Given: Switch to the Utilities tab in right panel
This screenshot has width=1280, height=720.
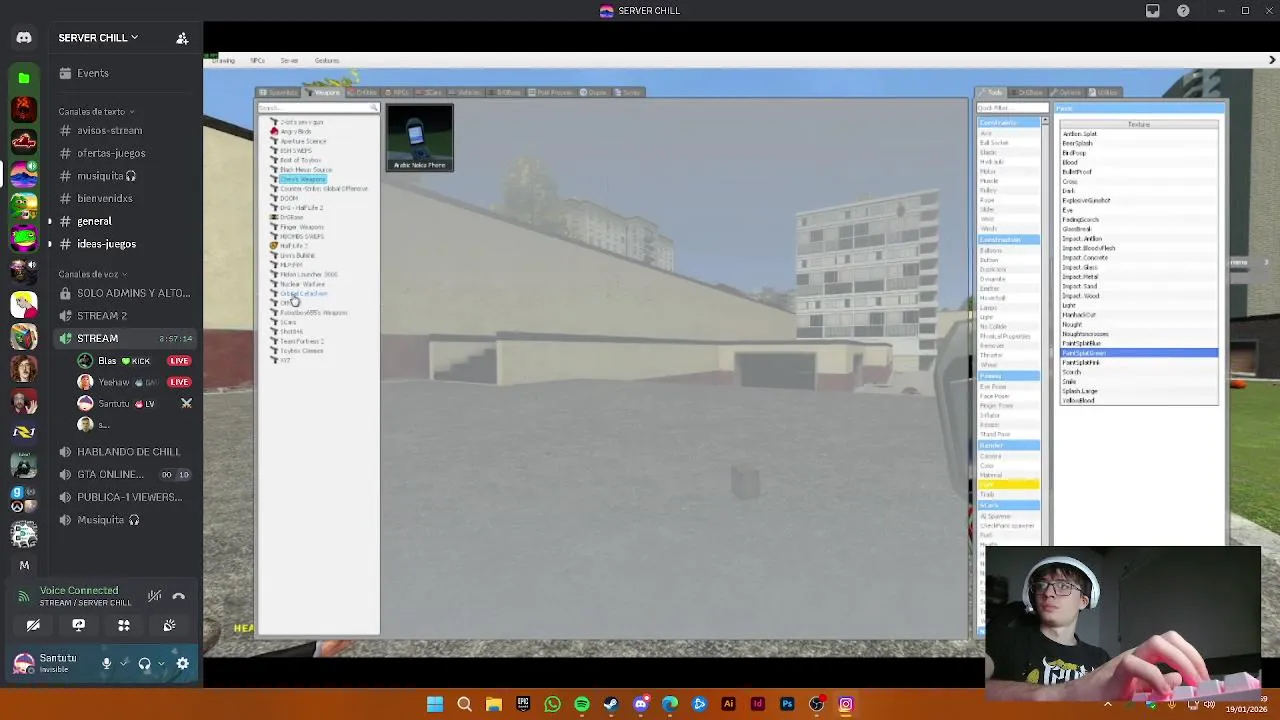Looking at the screenshot, I should pos(1104,93).
